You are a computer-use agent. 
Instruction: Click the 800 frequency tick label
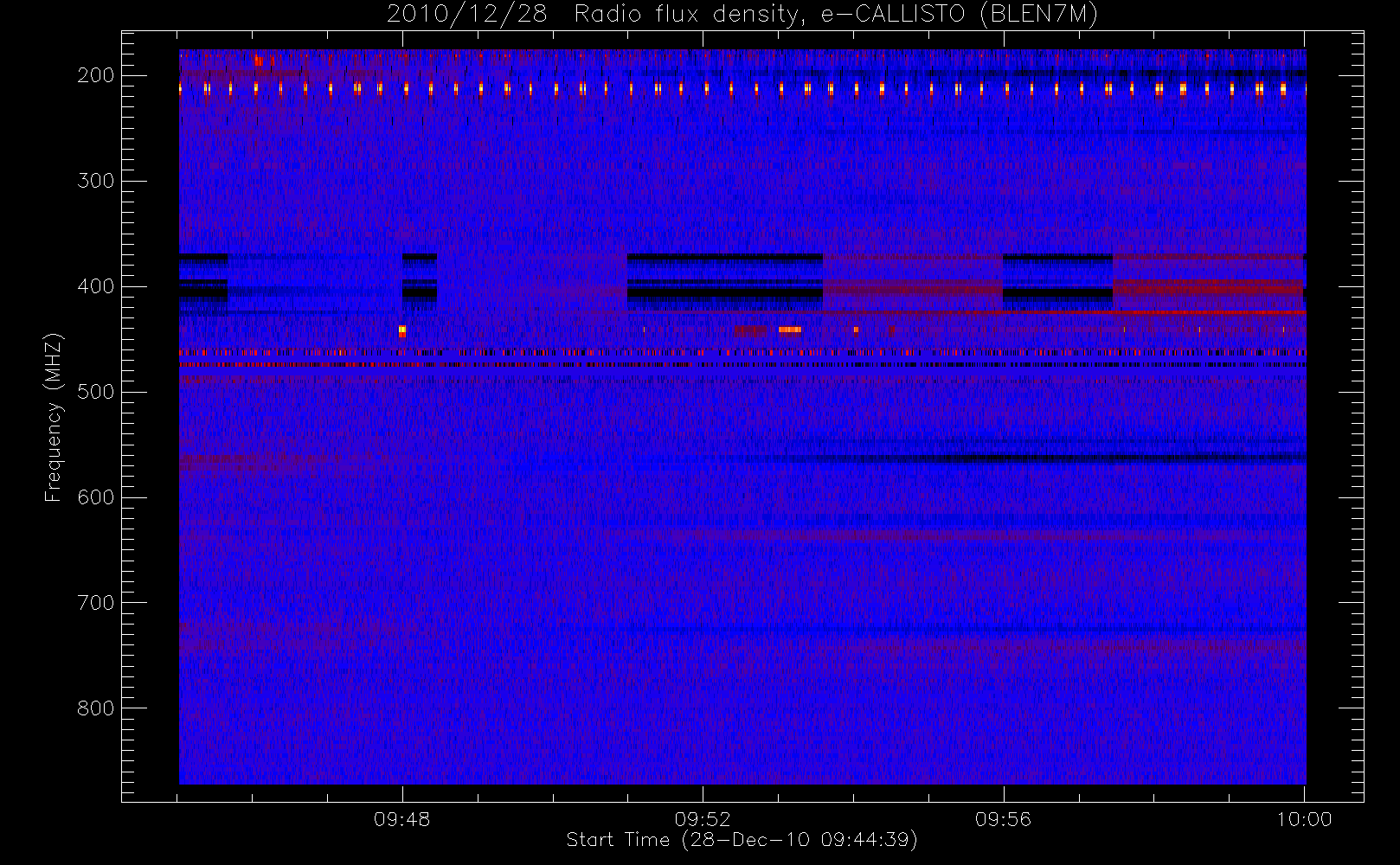(96, 708)
